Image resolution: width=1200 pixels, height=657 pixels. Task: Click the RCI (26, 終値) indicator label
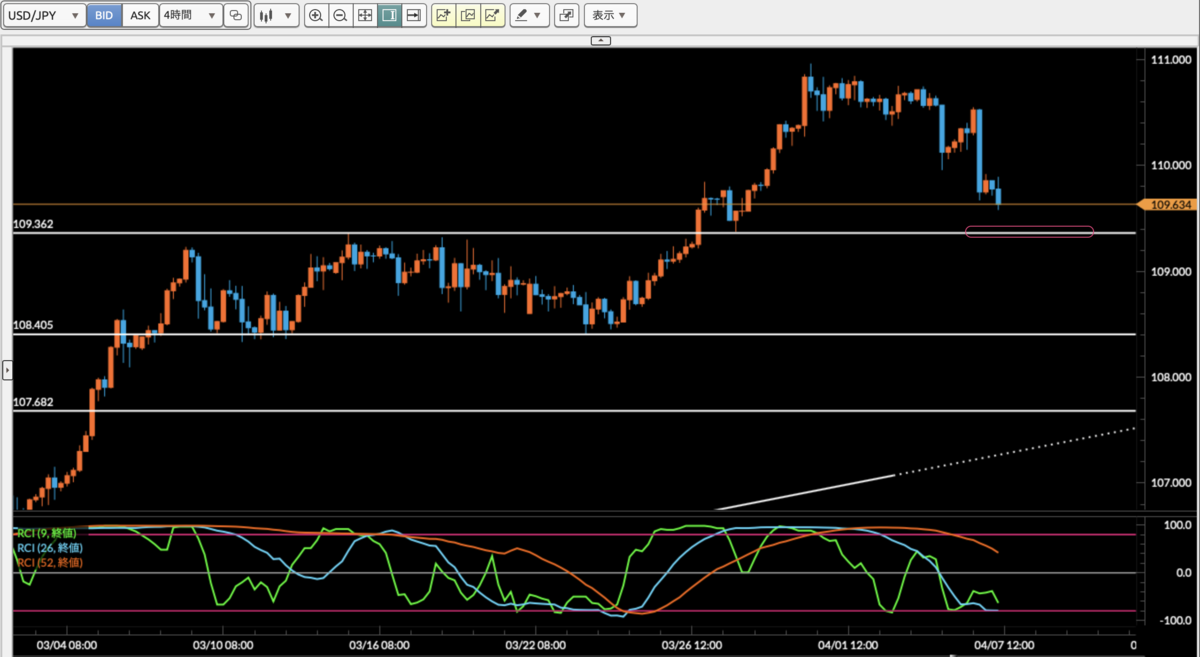[48, 547]
